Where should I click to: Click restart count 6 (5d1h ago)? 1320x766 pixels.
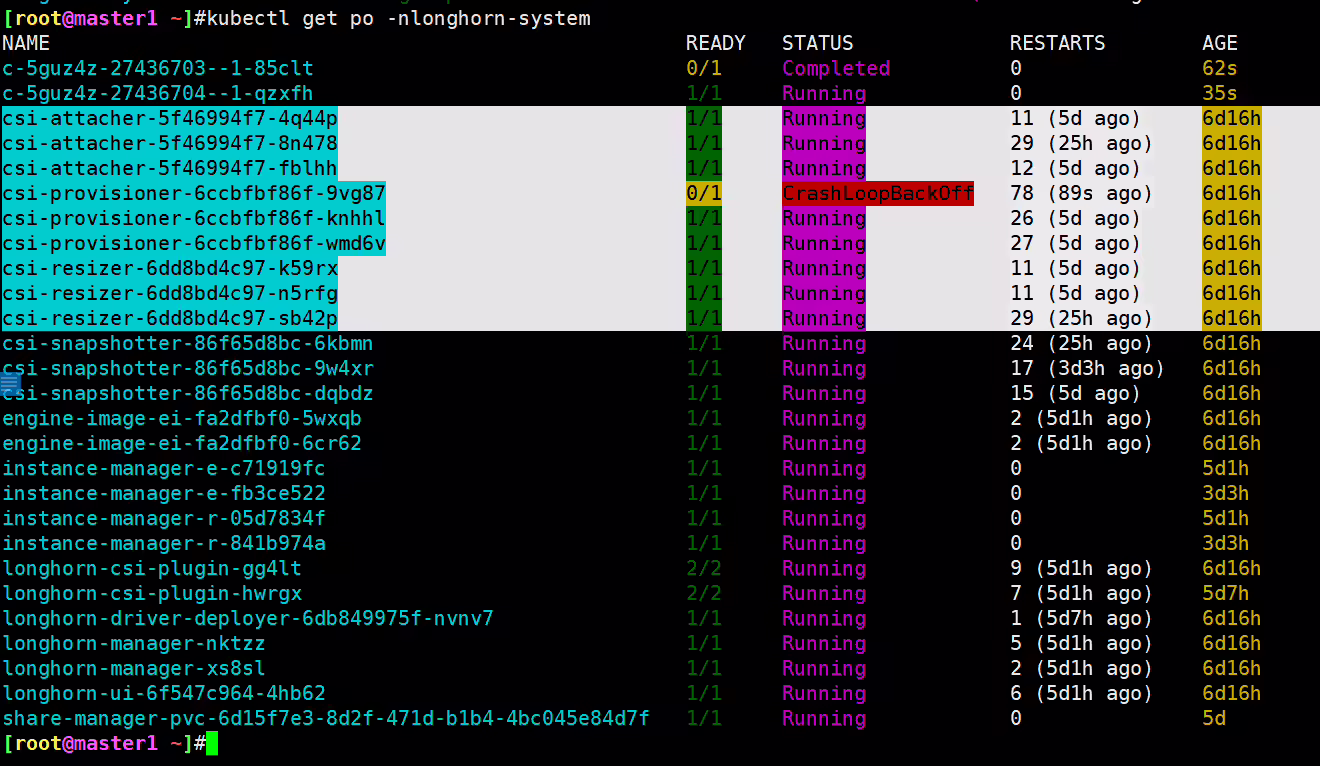tap(1082, 693)
